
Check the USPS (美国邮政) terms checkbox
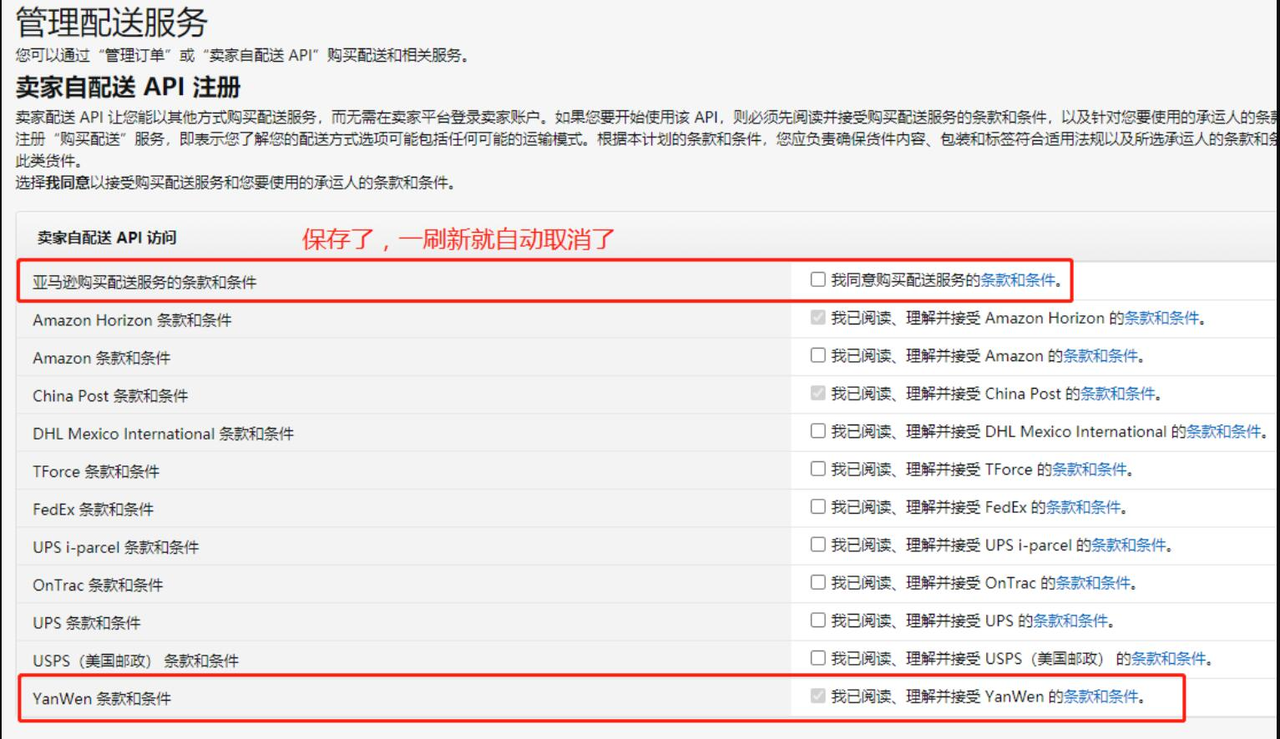point(818,658)
